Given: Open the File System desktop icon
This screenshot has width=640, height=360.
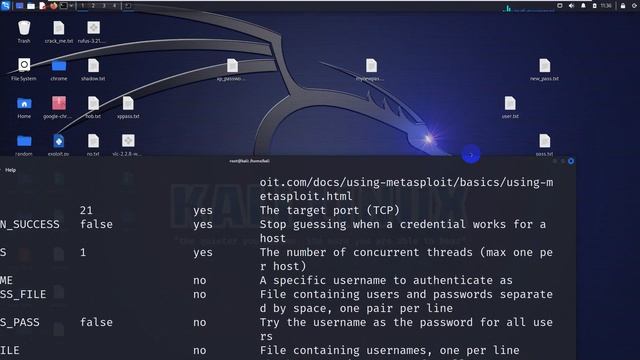Looking at the screenshot, I should pyautogui.click(x=24, y=69).
